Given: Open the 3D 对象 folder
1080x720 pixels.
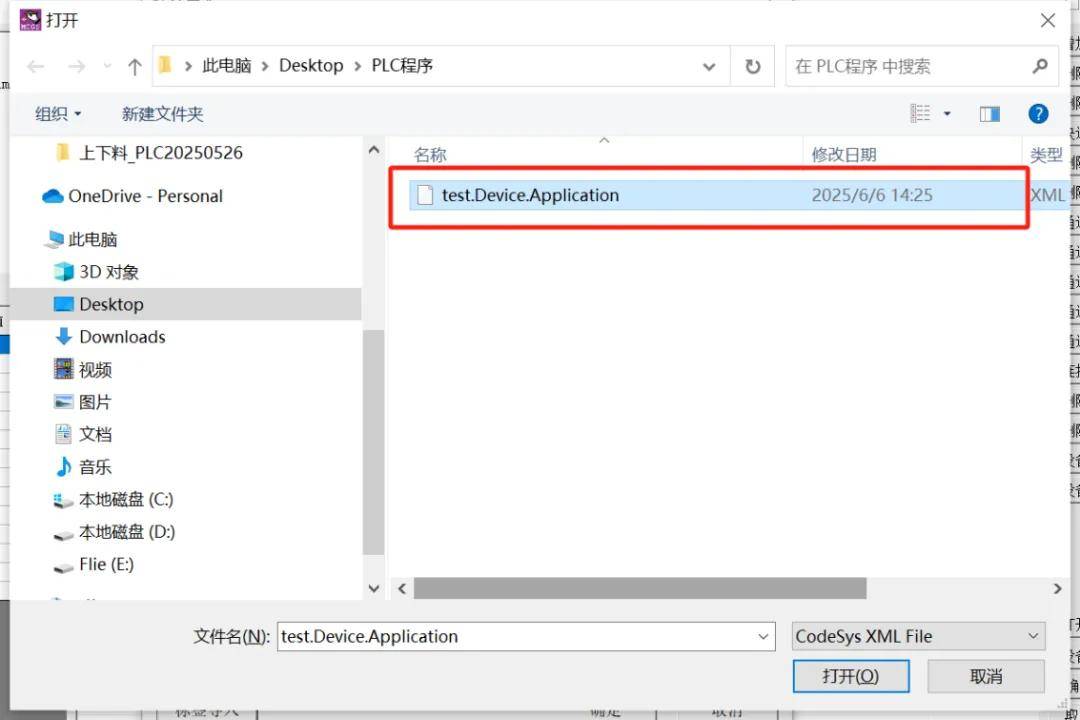Looking at the screenshot, I should tap(108, 272).
